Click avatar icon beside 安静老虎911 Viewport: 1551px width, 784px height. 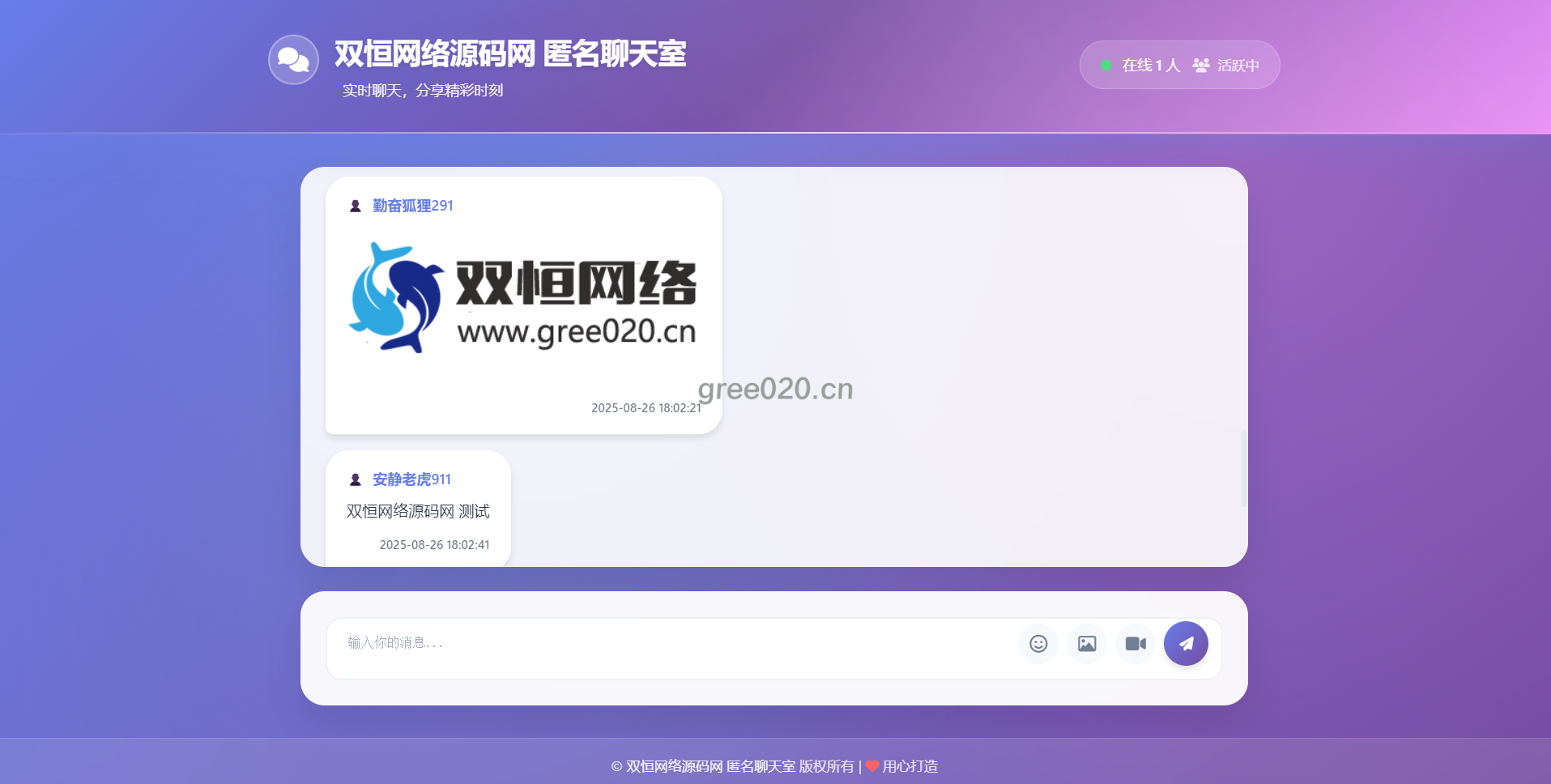355,479
